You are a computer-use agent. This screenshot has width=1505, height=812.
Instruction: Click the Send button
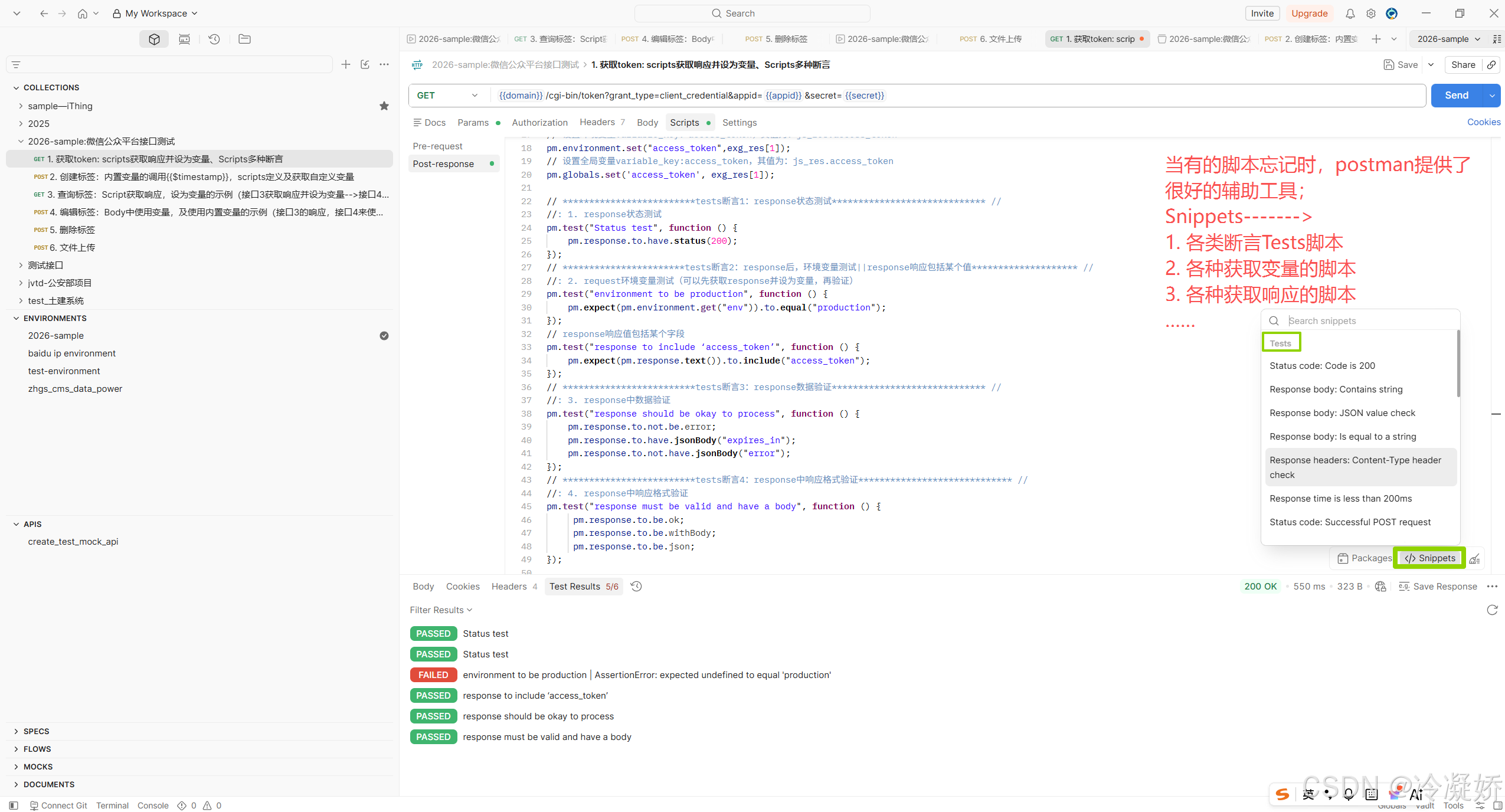(1457, 96)
